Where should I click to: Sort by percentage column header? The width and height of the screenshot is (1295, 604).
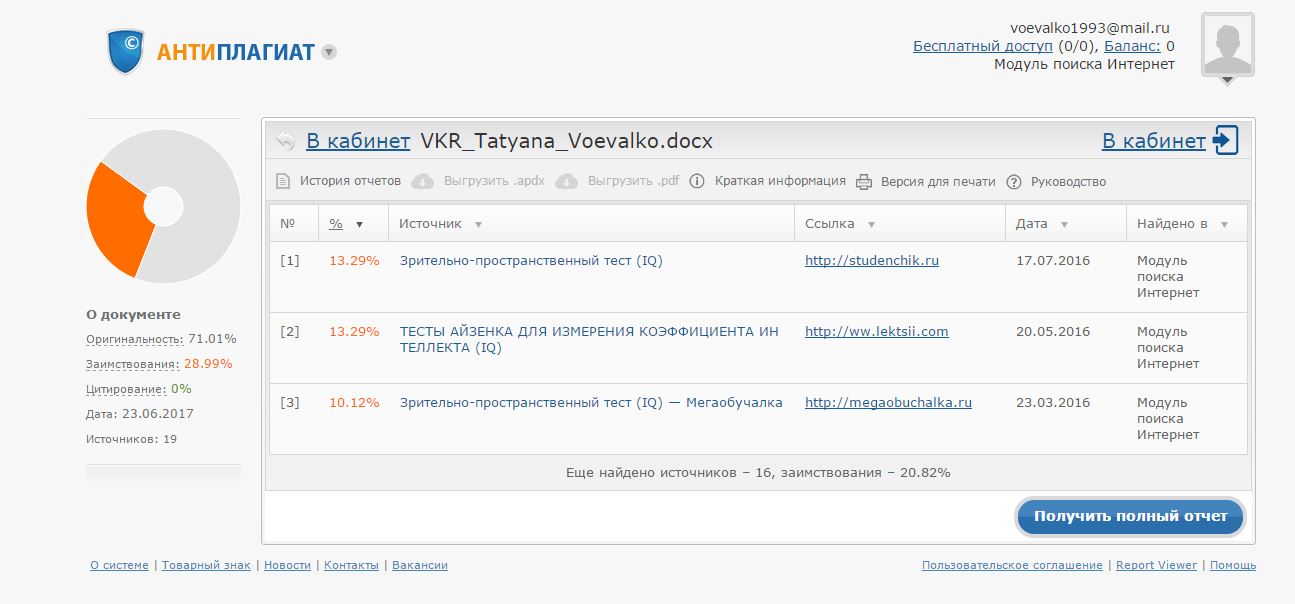(x=336, y=224)
